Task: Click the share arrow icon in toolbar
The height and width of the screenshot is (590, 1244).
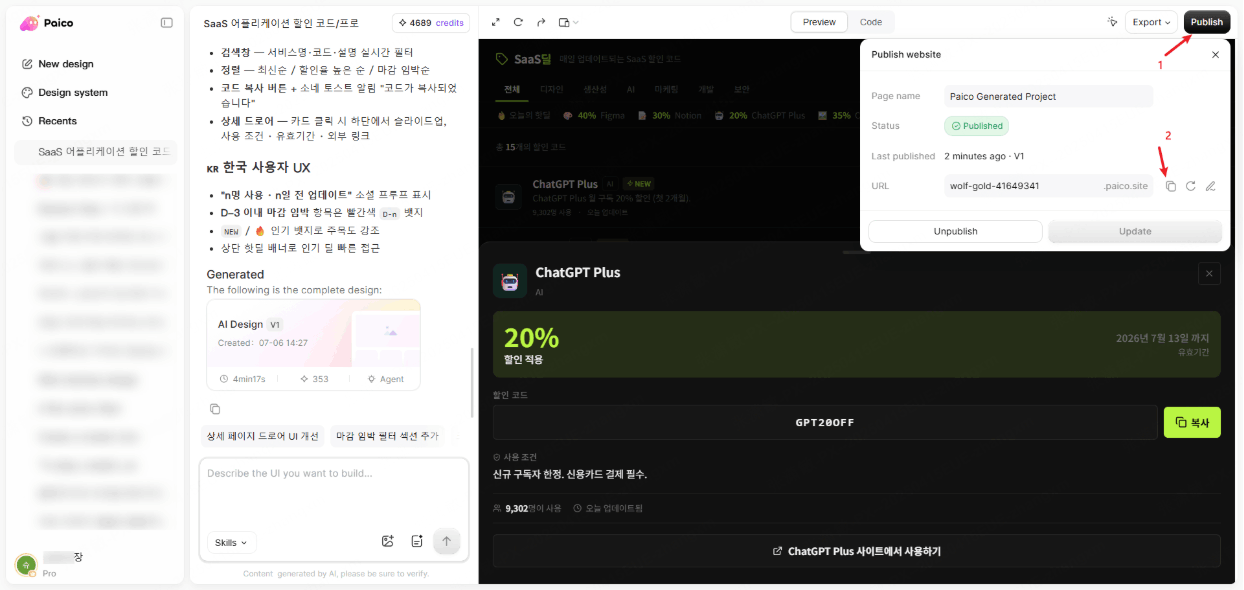Action: (541, 22)
